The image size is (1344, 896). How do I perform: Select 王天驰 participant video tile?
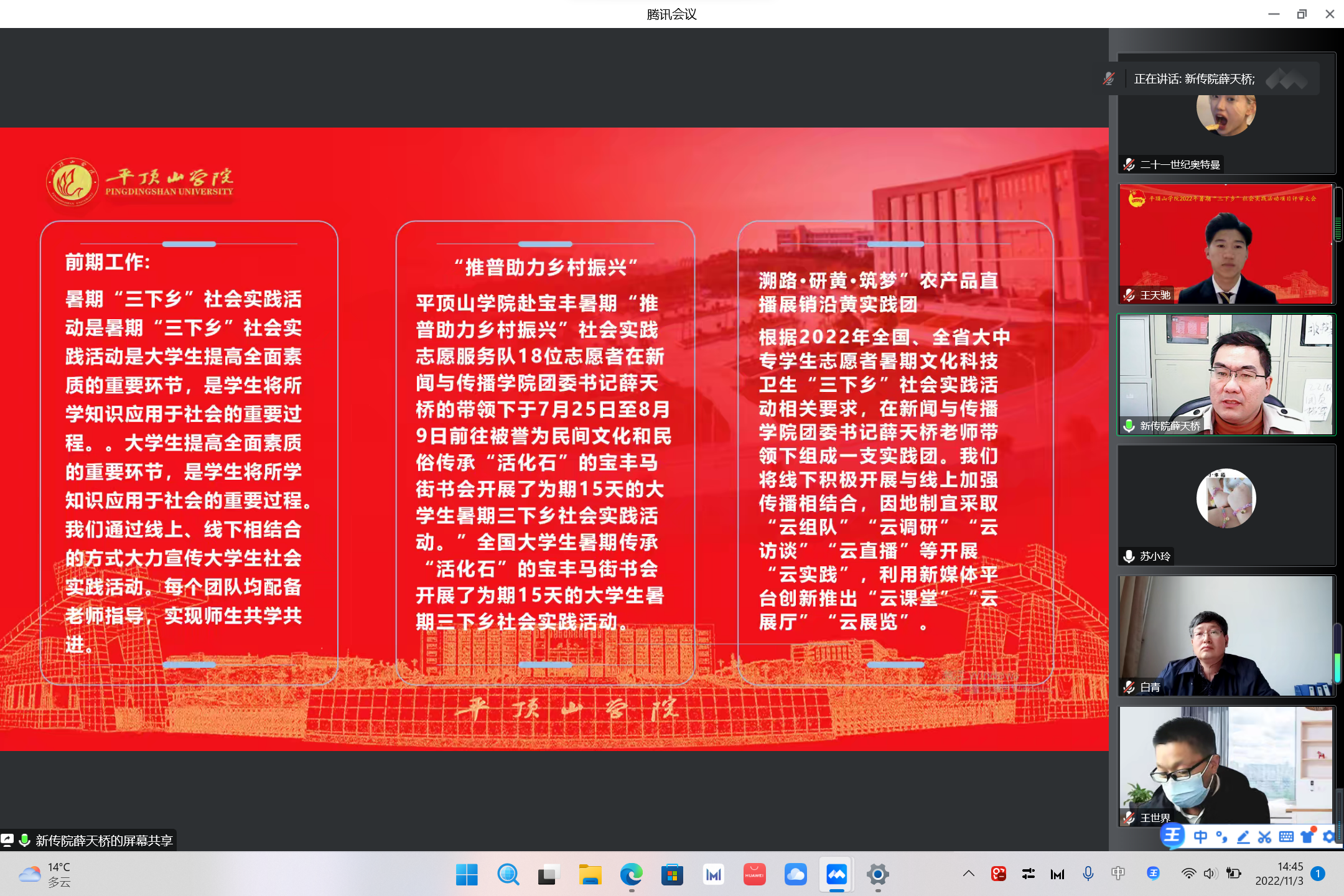1226,244
